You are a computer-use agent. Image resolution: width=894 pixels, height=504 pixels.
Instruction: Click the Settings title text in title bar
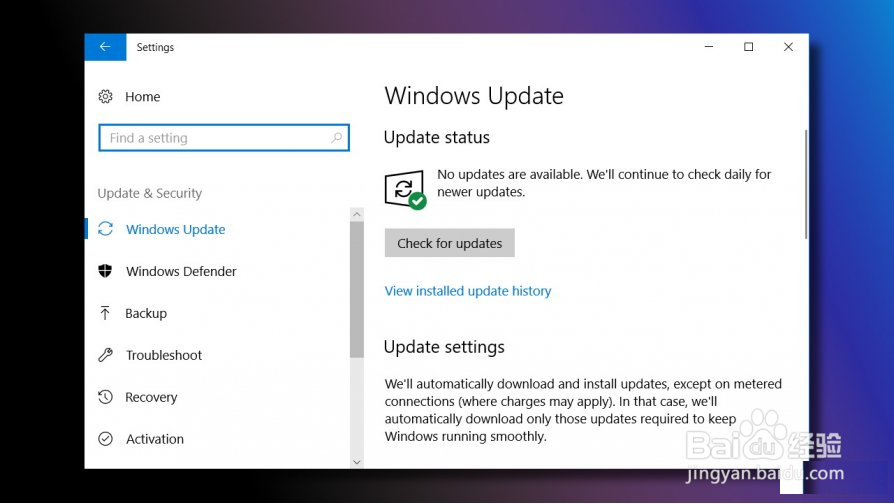click(x=155, y=47)
